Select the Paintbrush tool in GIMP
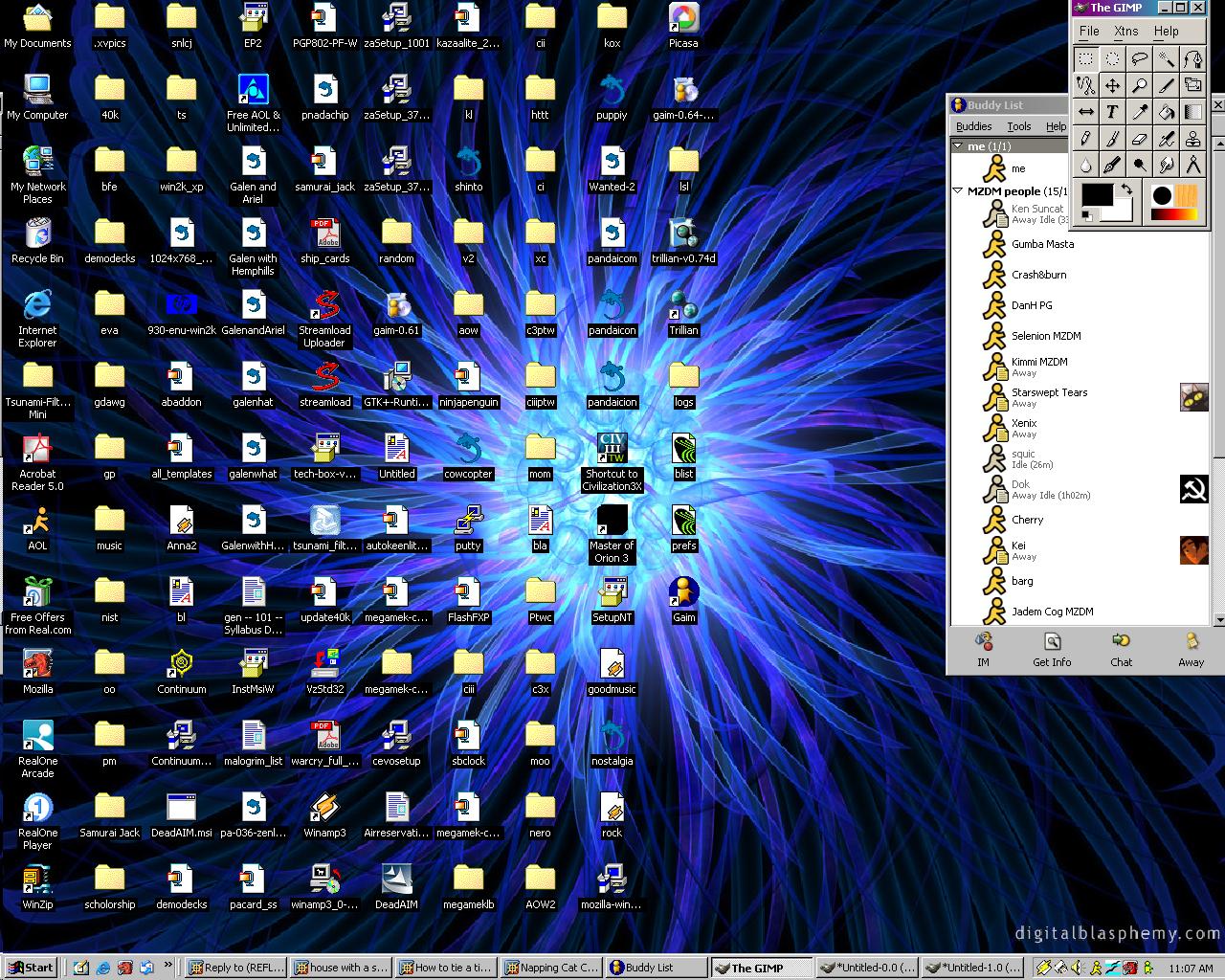The image size is (1225, 980). tap(1112, 138)
